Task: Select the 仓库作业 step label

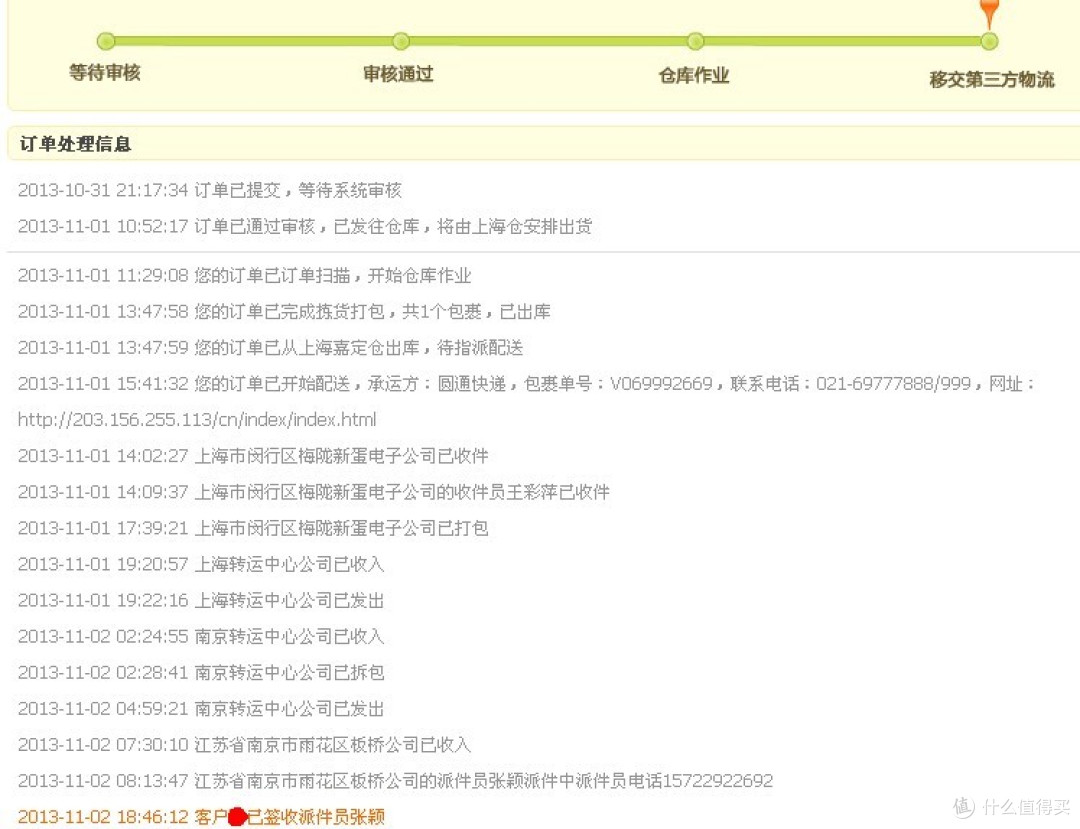Action: [694, 76]
